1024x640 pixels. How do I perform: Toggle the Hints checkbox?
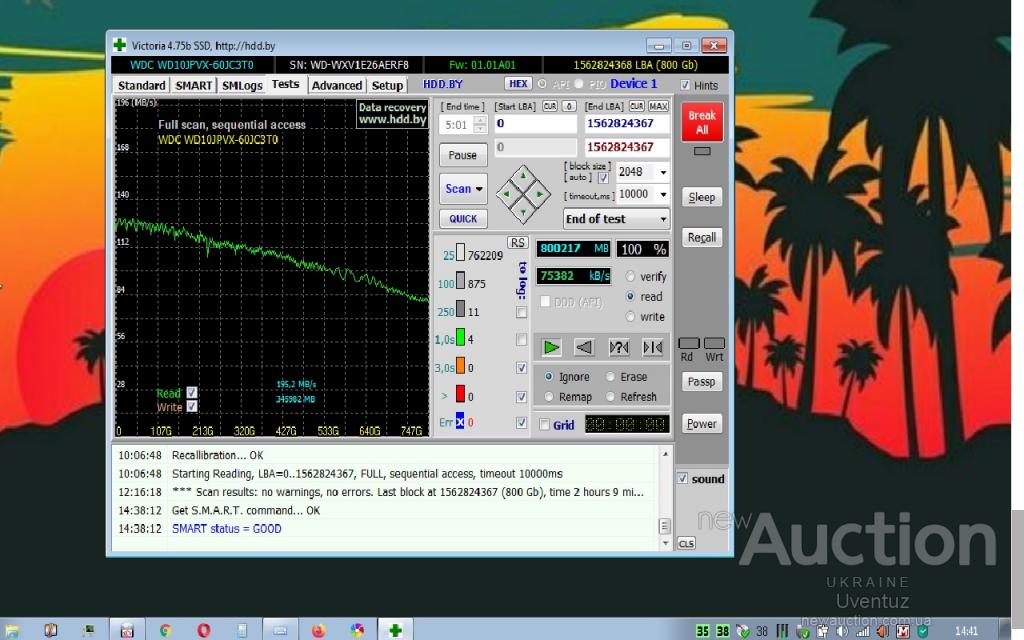coord(684,85)
